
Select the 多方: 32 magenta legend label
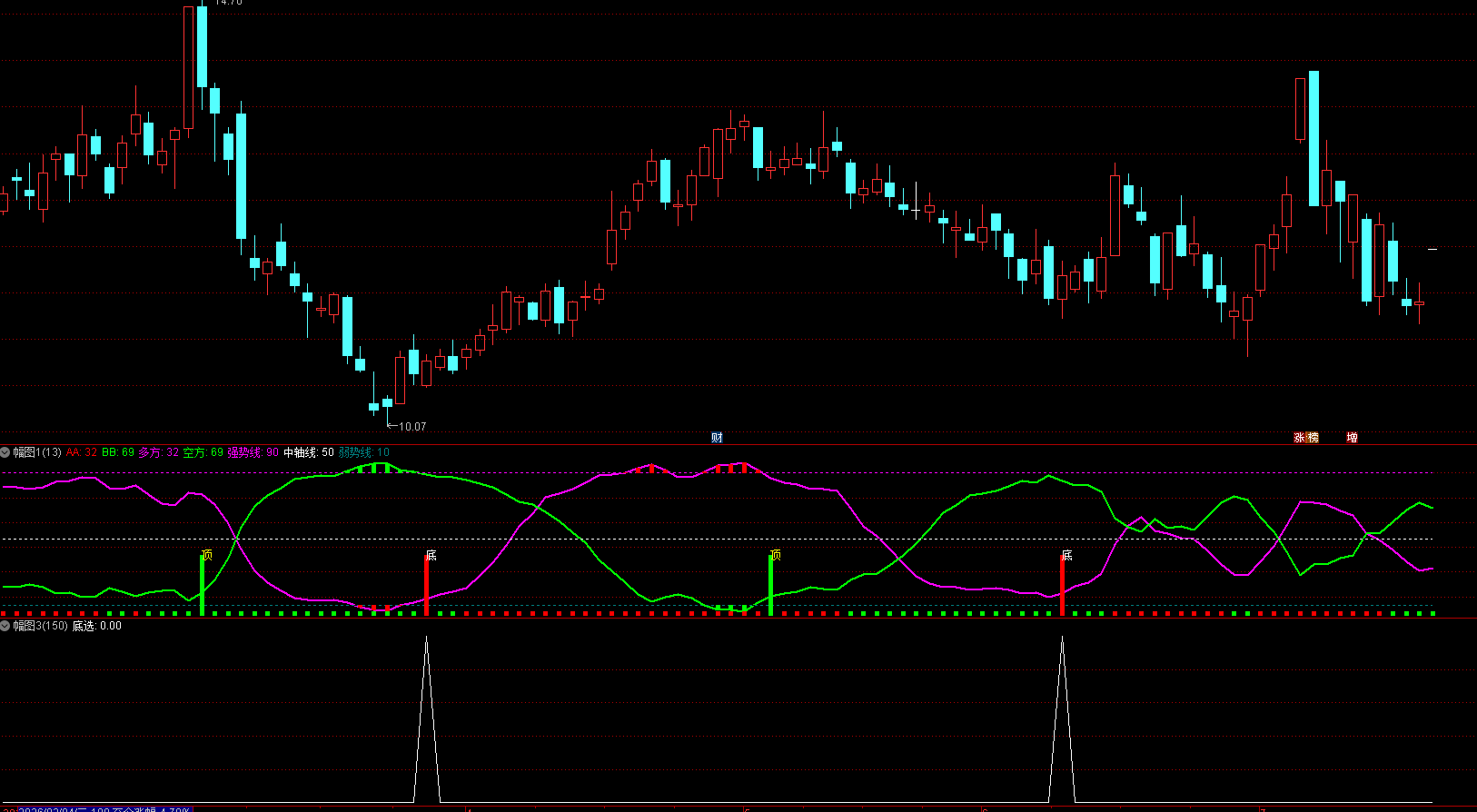coord(158,452)
